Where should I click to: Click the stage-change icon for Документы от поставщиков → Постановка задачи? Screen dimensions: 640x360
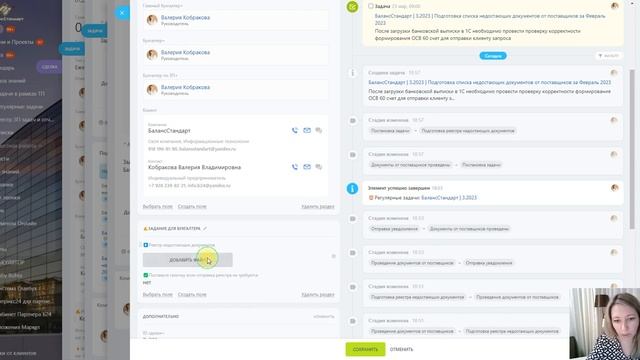(x=353, y=155)
